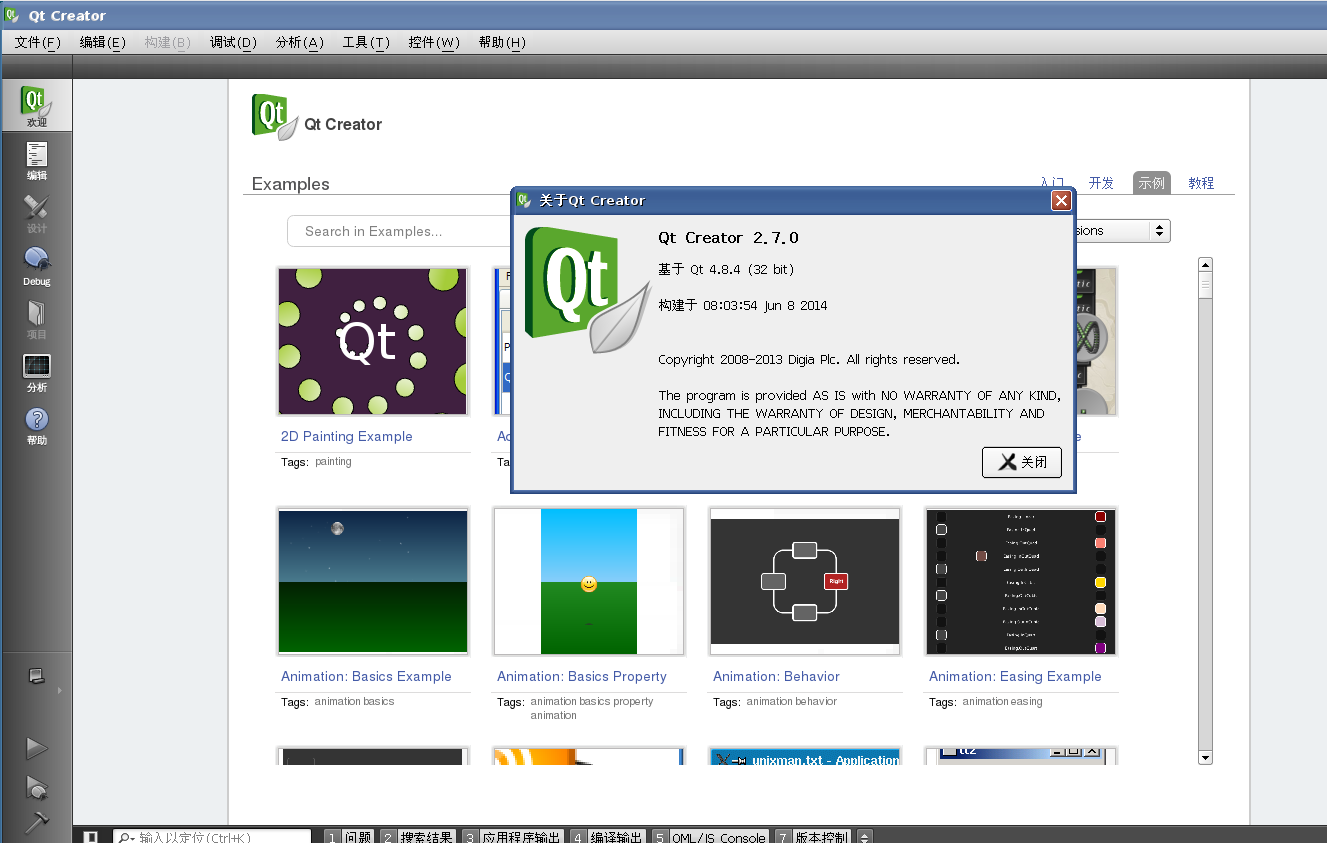Open the 7 版本控制 pane

(814, 837)
